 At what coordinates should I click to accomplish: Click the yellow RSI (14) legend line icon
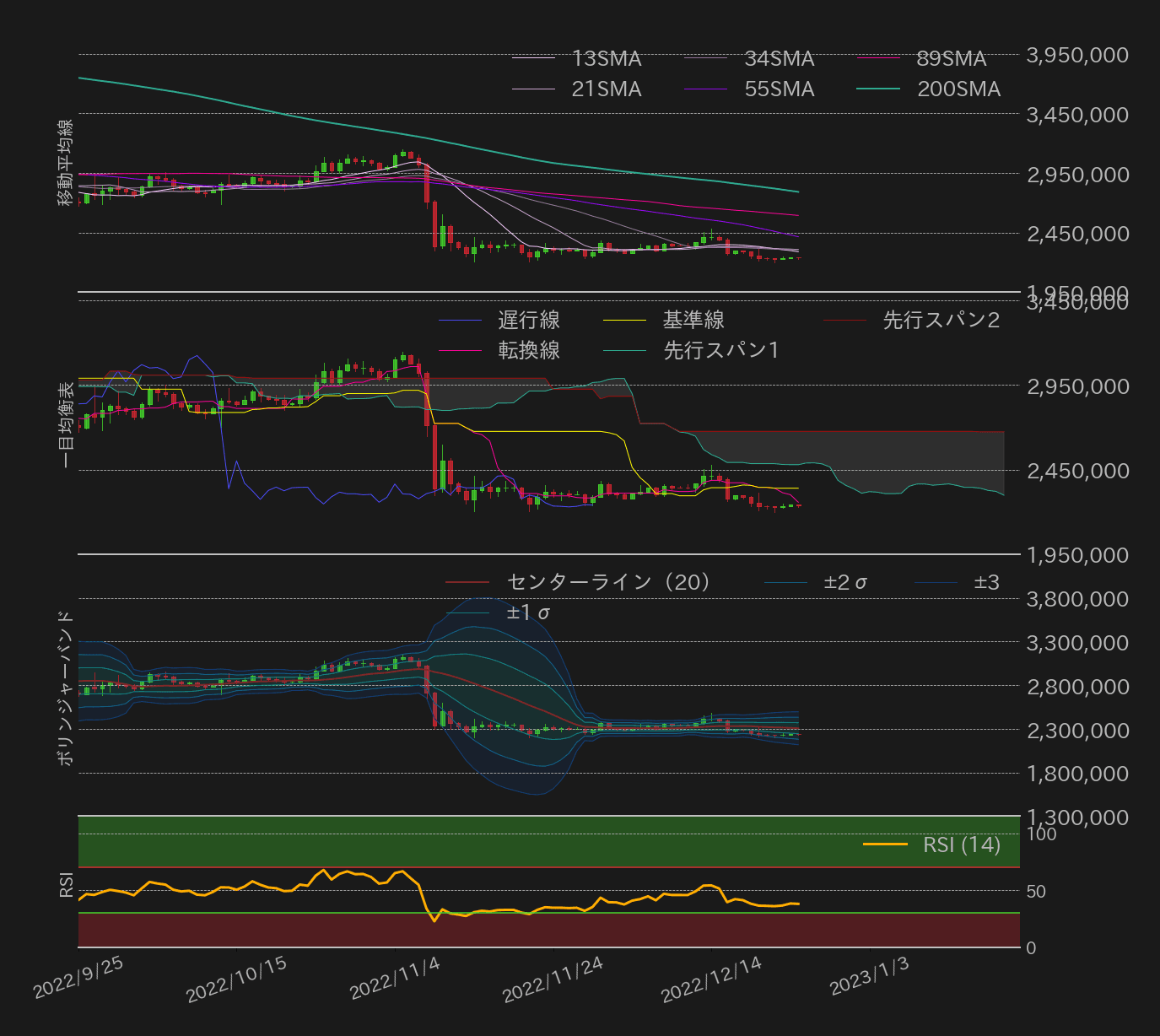click(884, 844)
